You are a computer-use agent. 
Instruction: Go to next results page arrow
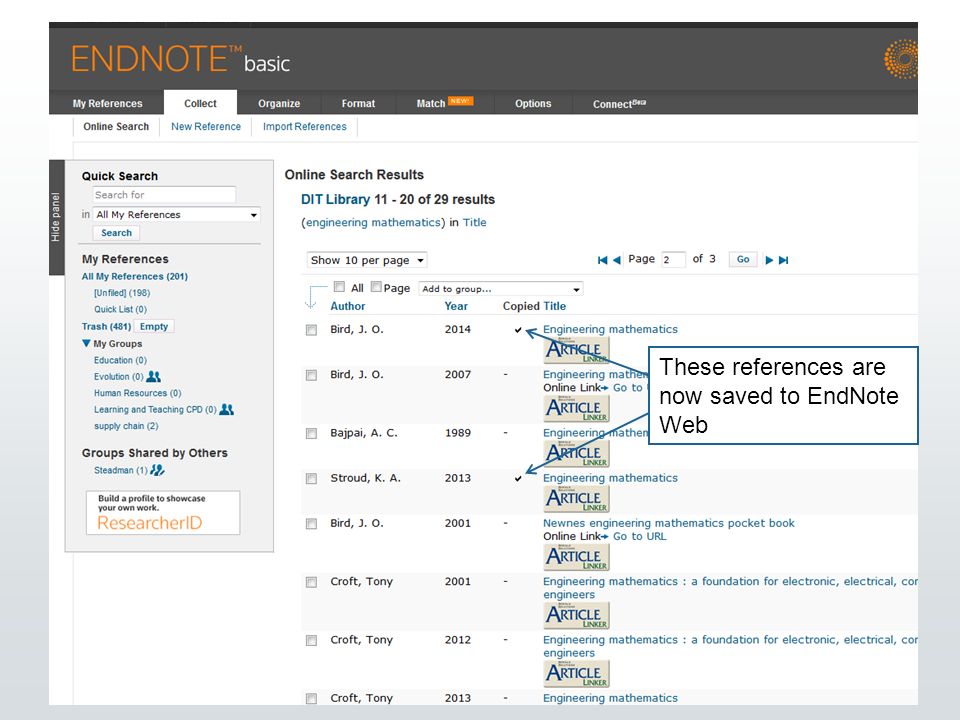pyautogui.click(x=769, y=260)
